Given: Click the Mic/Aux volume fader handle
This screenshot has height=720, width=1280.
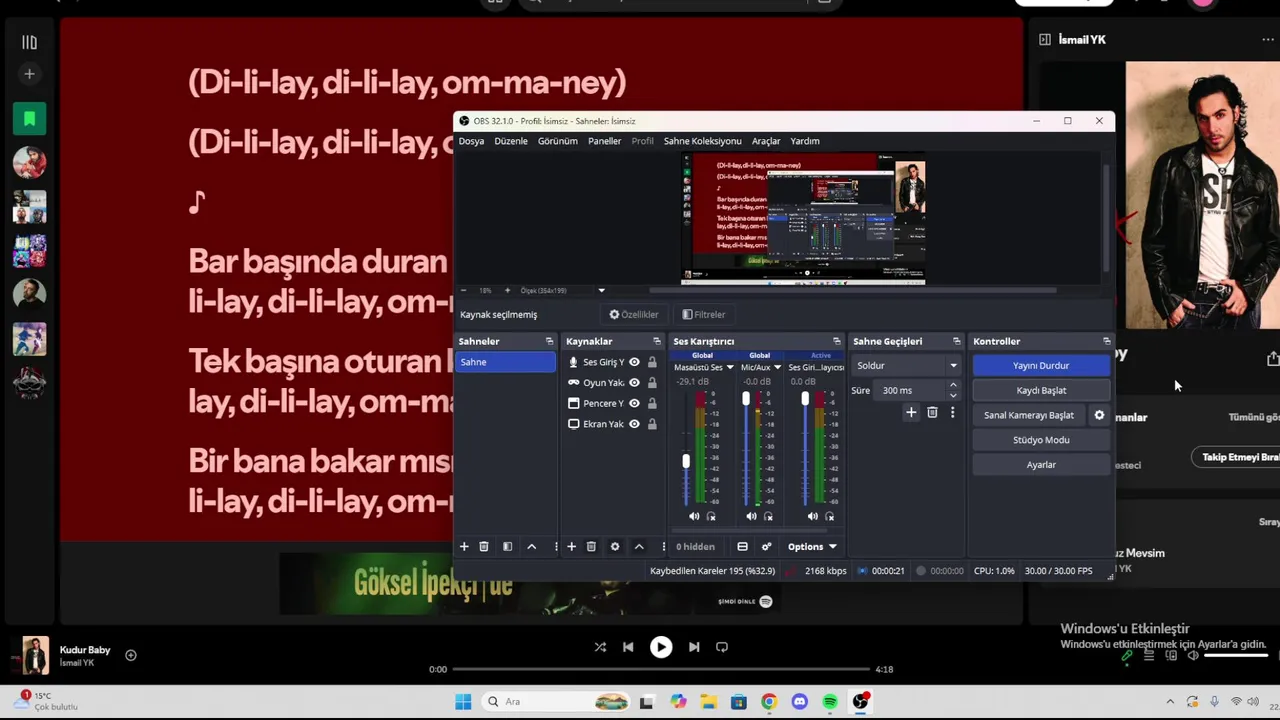Looking at the screenshot, I should (x=746, y=399).
